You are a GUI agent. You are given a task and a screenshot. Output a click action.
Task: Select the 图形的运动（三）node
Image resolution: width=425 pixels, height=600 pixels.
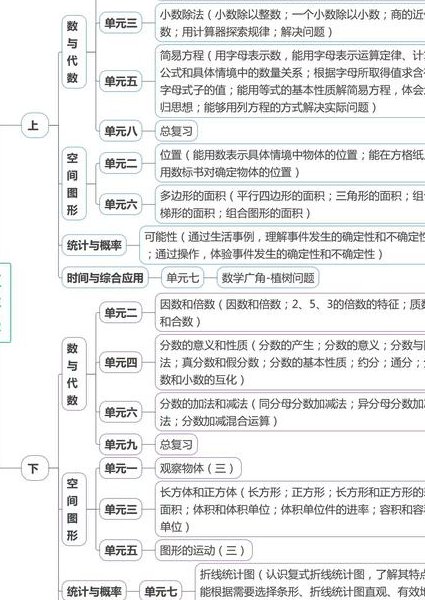coord(204,550)
